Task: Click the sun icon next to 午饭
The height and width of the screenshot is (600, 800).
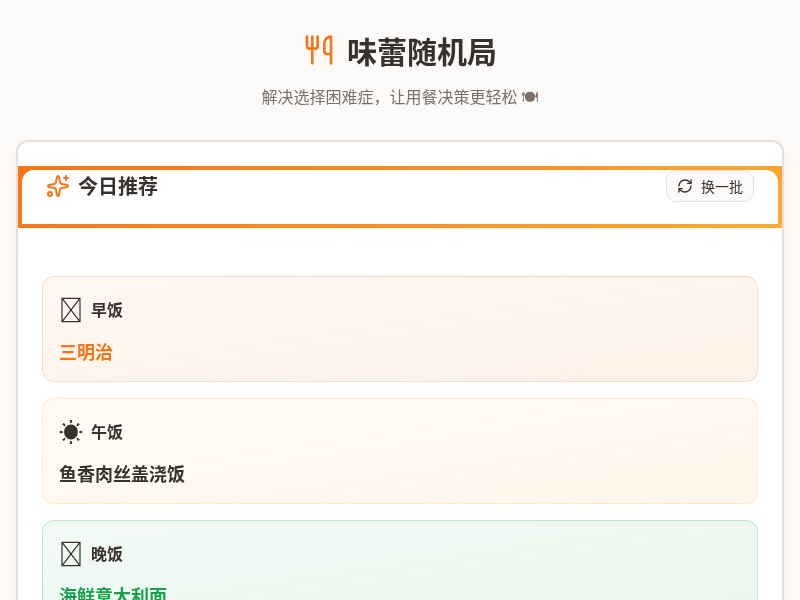Action: [71, 432]
